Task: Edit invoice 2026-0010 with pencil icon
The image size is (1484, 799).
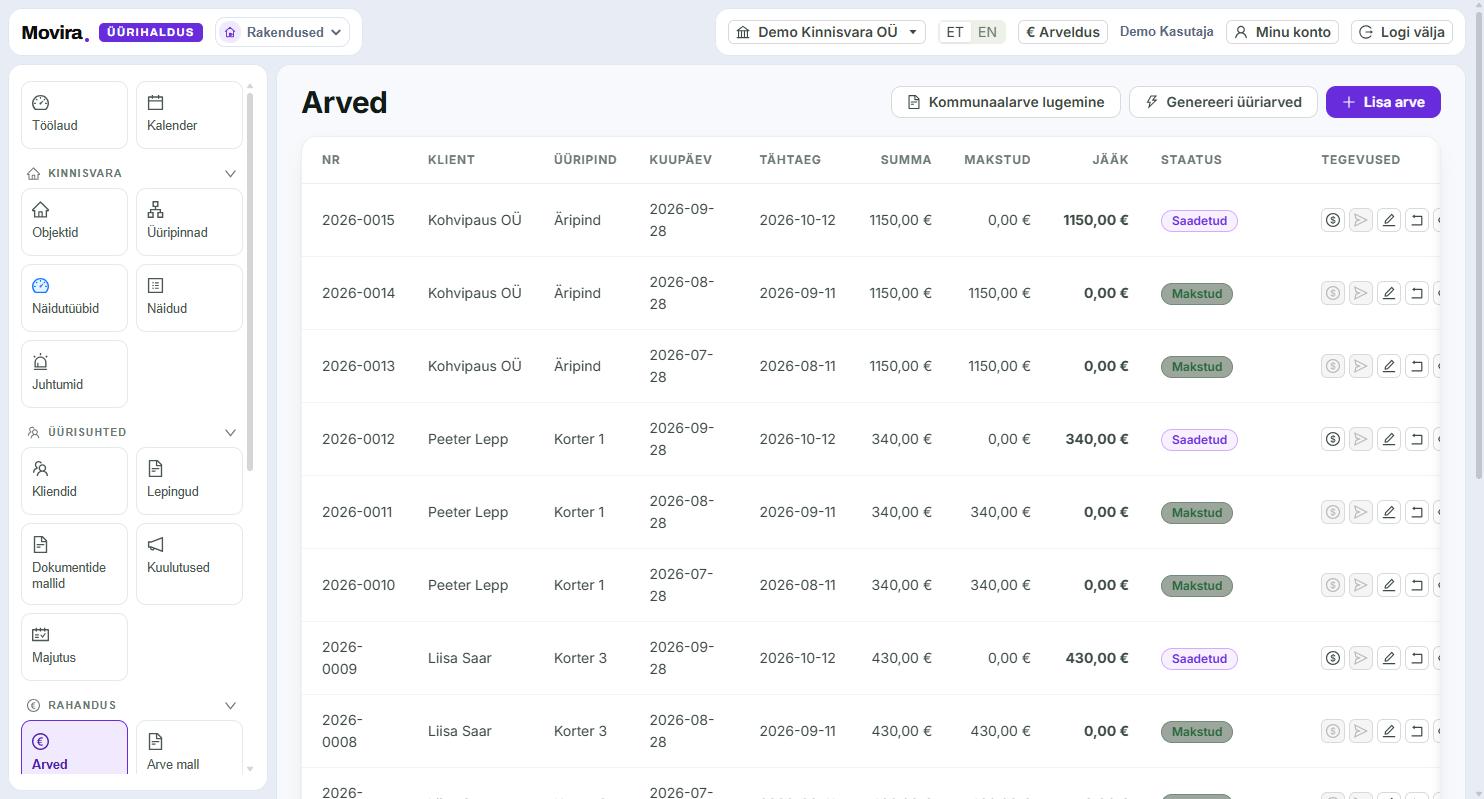Action: (1388, 585)
